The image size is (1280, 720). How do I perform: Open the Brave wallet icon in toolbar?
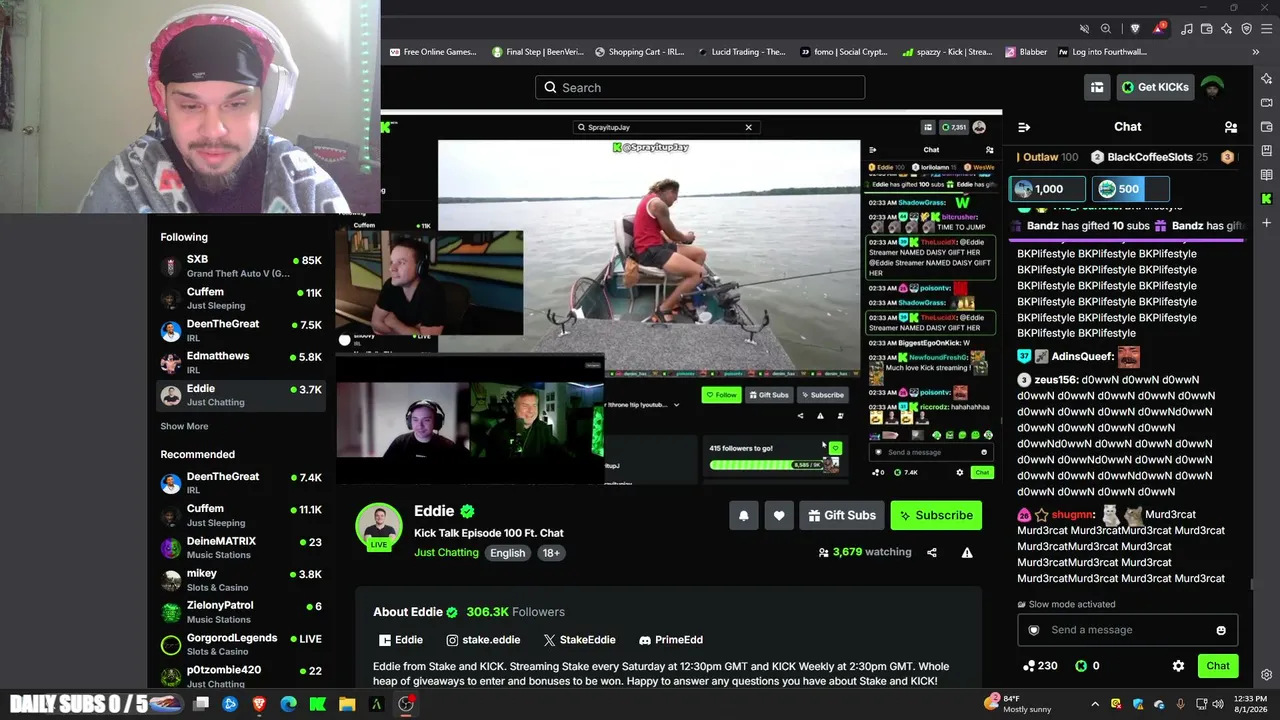pos(1208,29)
